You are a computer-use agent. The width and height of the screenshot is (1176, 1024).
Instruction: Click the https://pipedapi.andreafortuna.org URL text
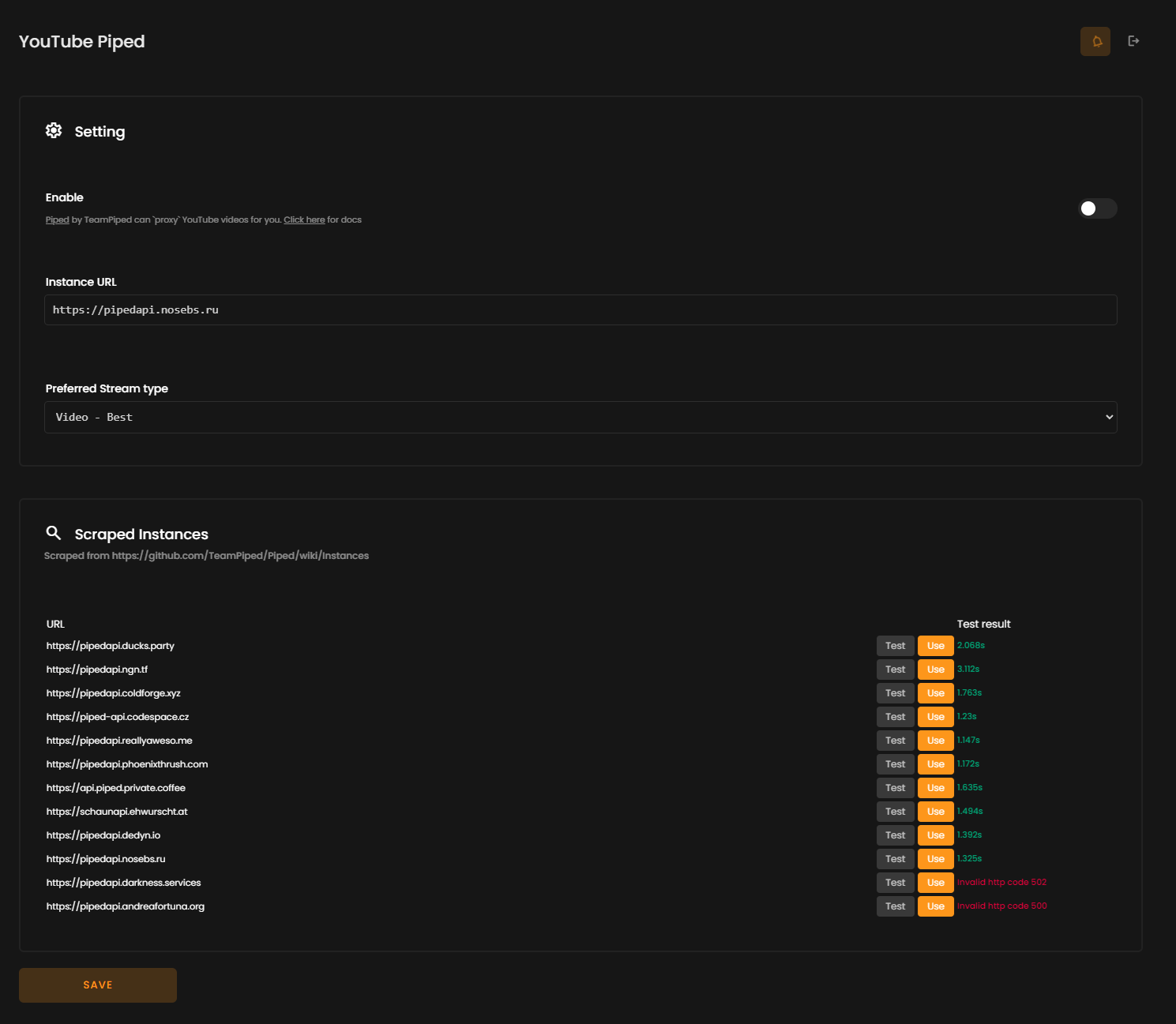click(x=126, y=906)
